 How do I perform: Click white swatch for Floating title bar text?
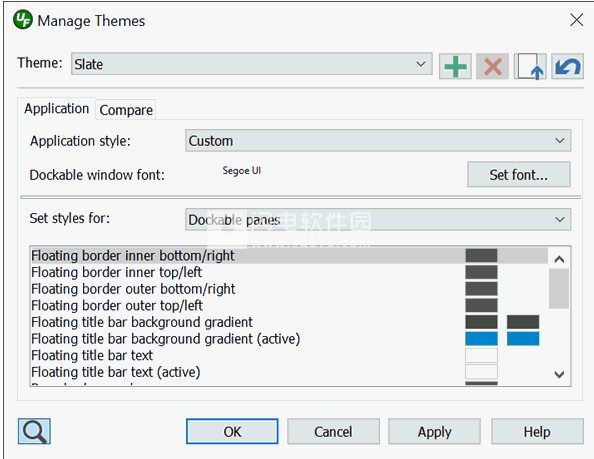click(481, 356)
